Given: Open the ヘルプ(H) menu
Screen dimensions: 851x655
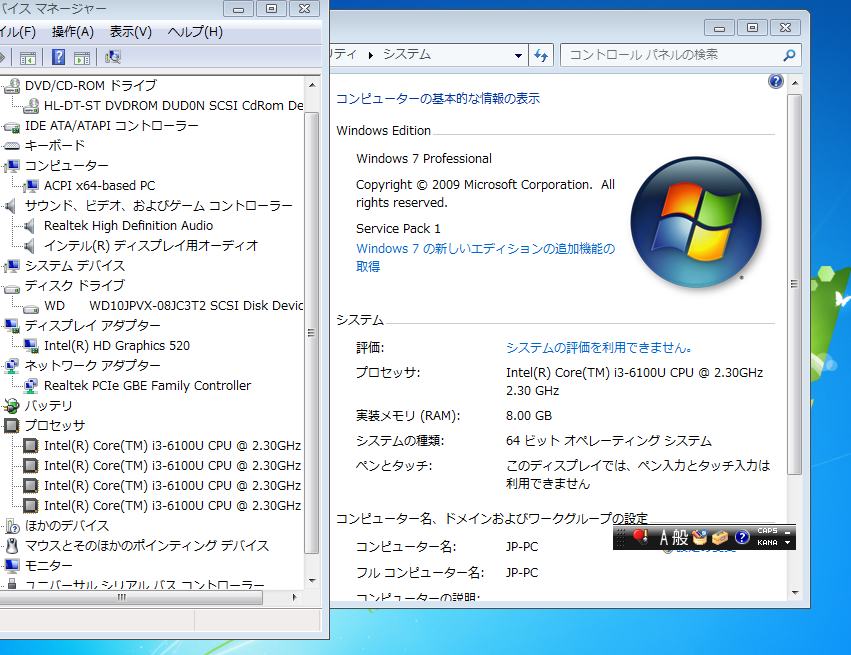Looking at the screenshot, I should [x=195, y=32].
